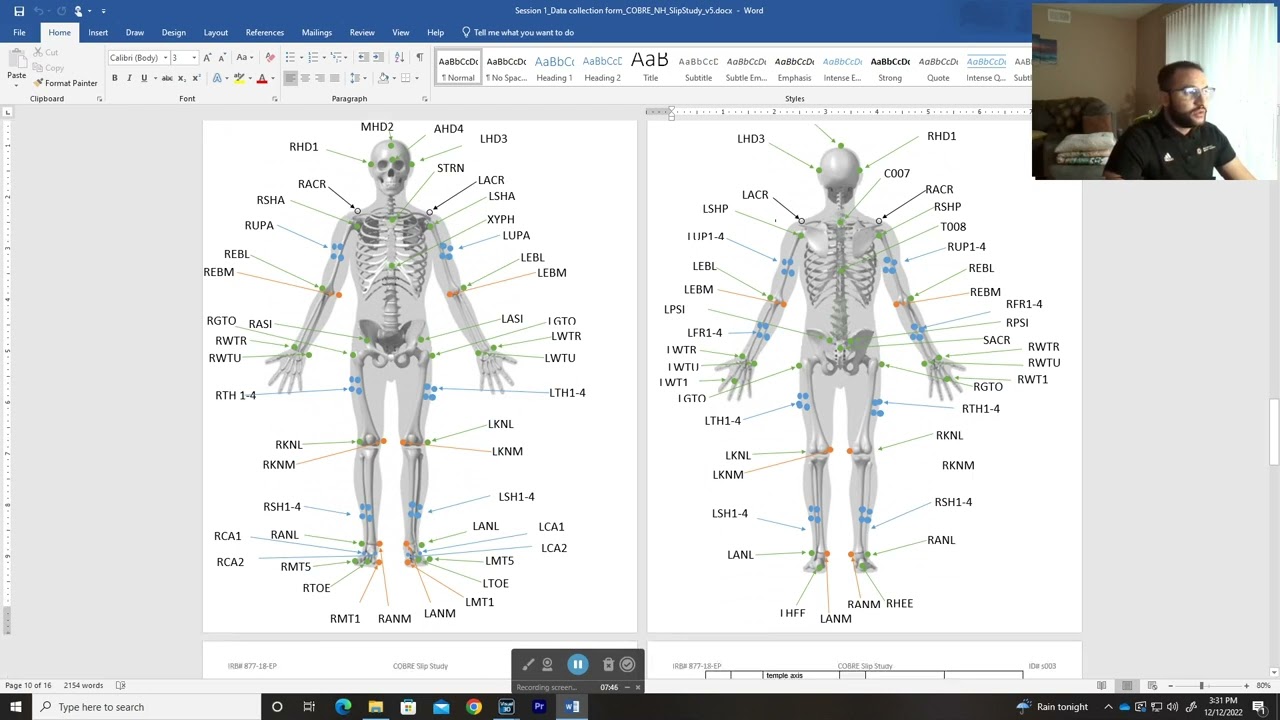The width and height of the screenshot is (1280, 720).
Task: Align text left
Action: (290, 78)
